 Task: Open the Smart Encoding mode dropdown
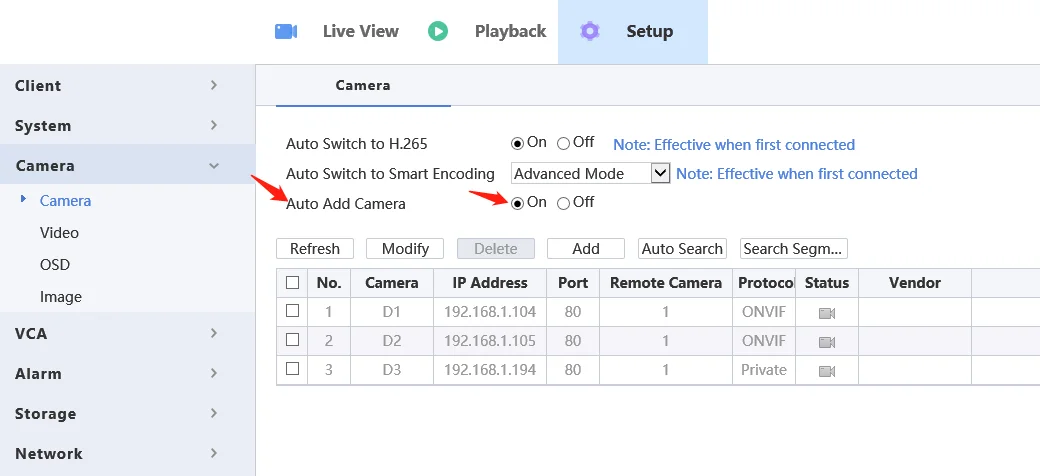pyautogui.click(x=660, y=173)
